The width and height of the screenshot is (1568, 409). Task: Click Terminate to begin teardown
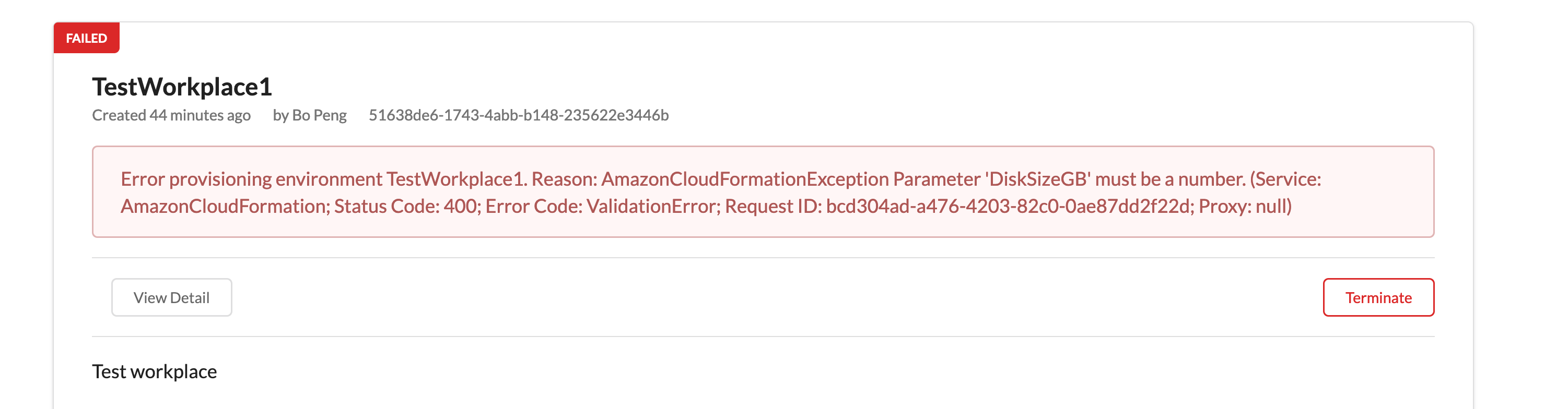(x=1378, y=297)
